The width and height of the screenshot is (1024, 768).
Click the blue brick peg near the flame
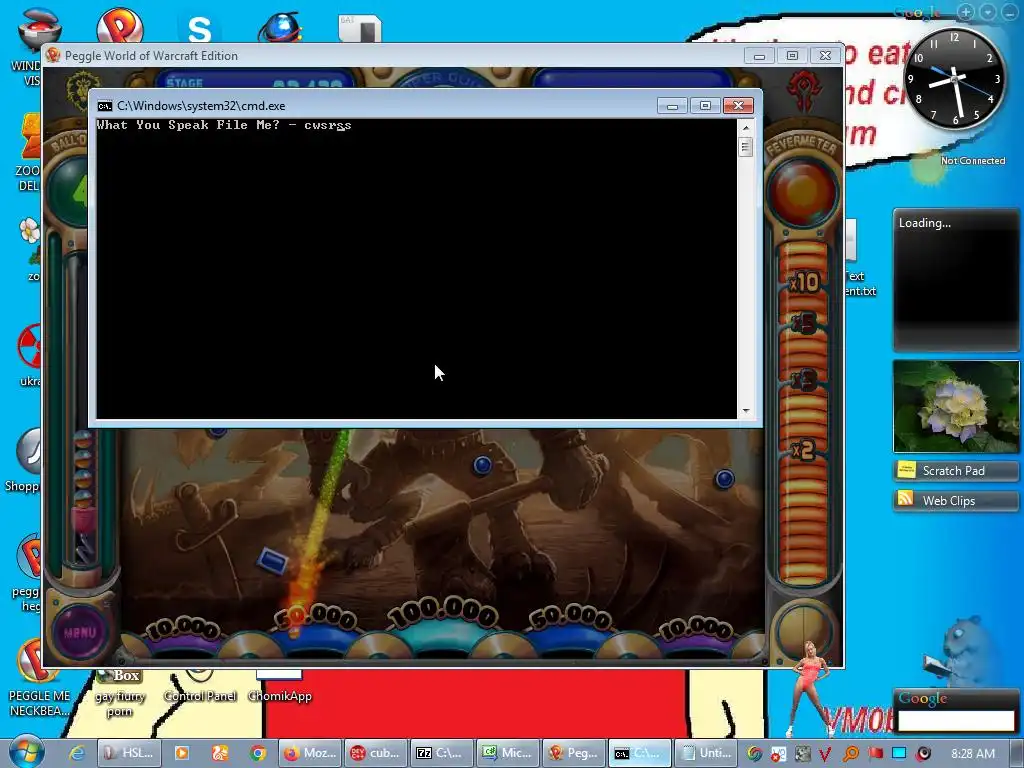coord(272,560)
